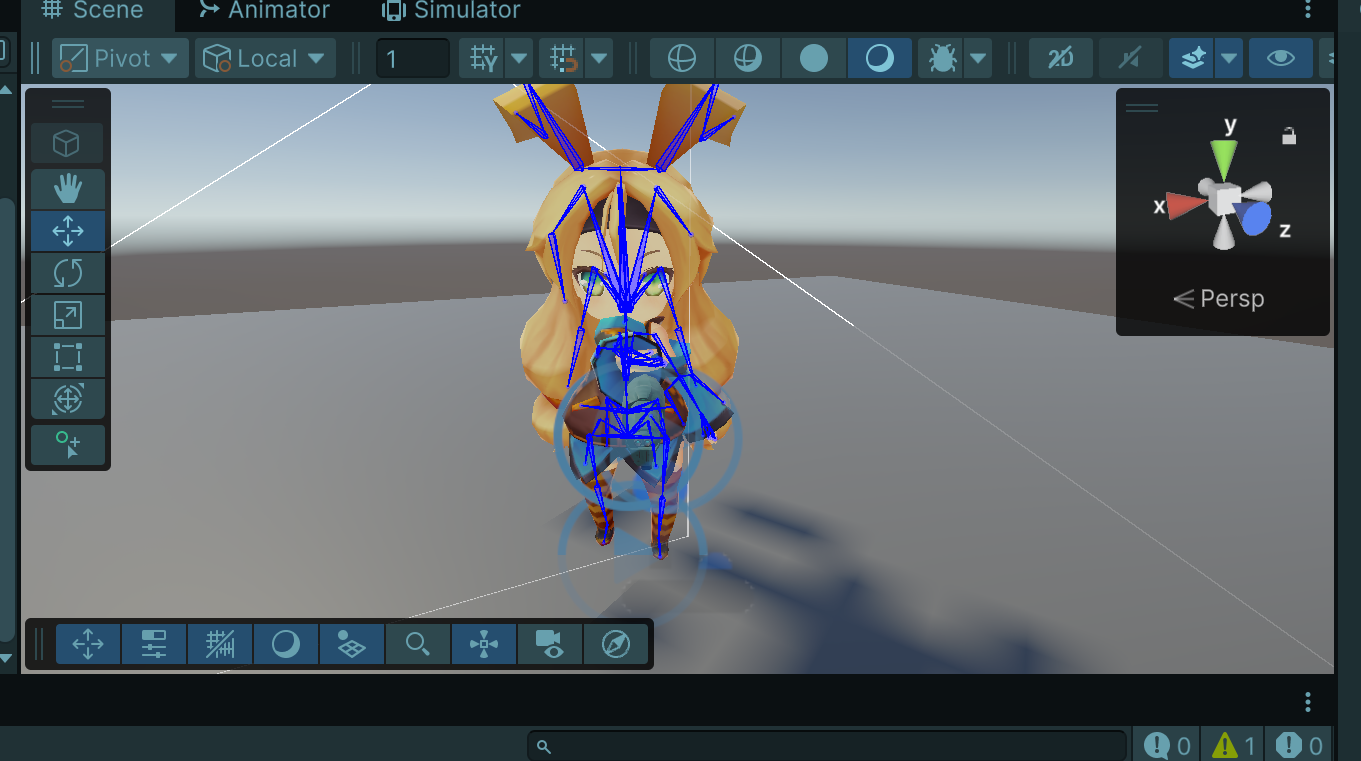Click the red X axis cone on gizmo

1187,206
